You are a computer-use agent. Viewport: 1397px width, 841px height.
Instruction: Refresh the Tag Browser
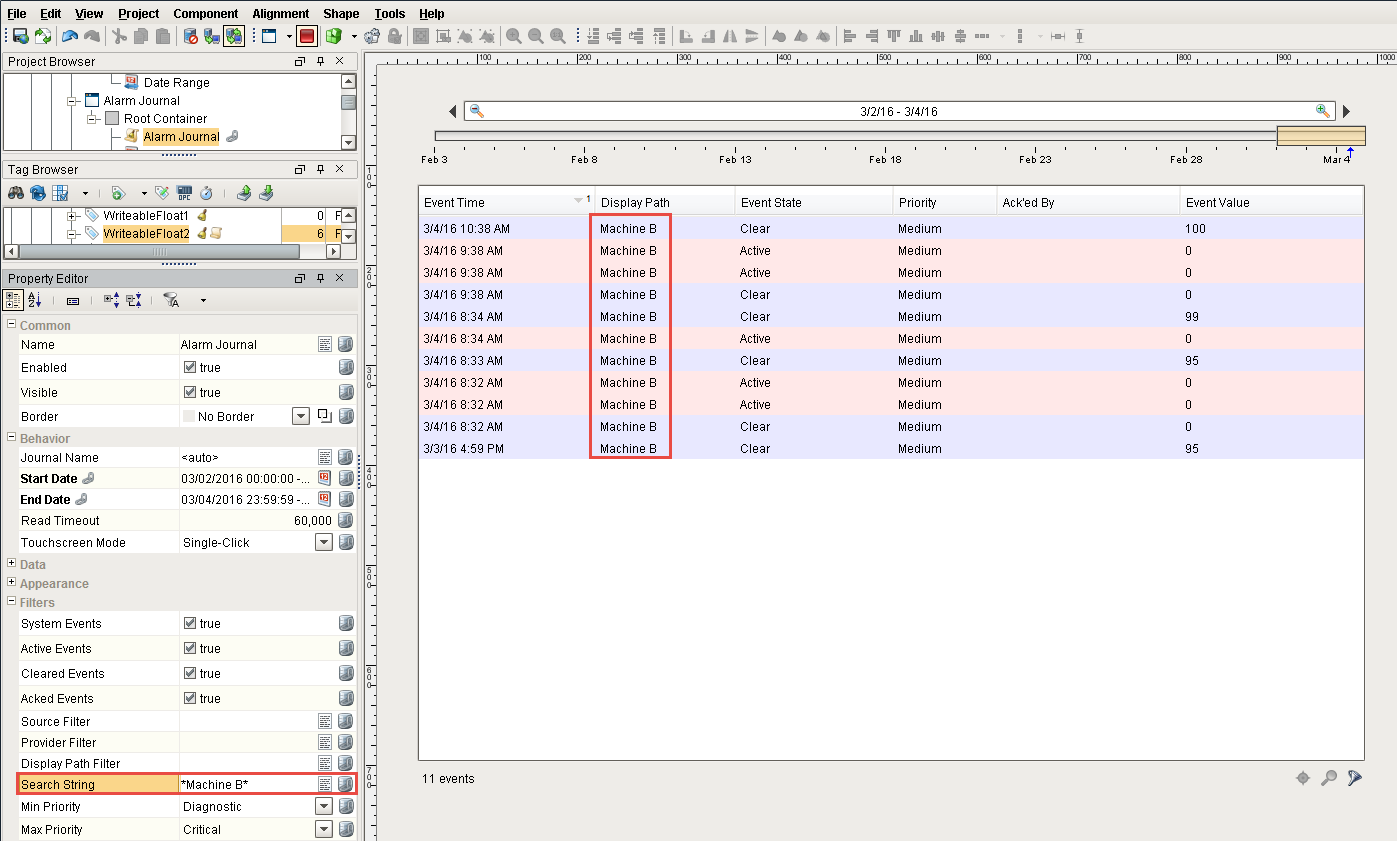(36, 192)
